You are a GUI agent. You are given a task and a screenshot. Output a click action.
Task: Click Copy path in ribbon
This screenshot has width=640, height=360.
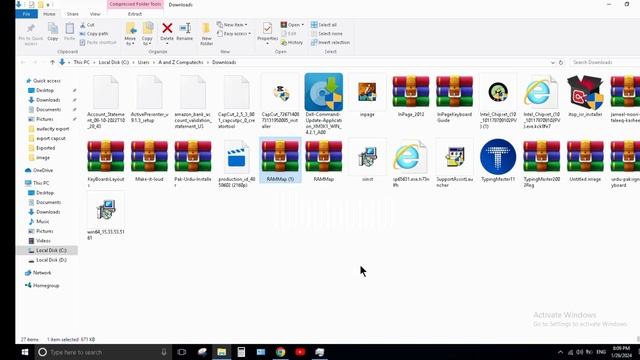94,33
